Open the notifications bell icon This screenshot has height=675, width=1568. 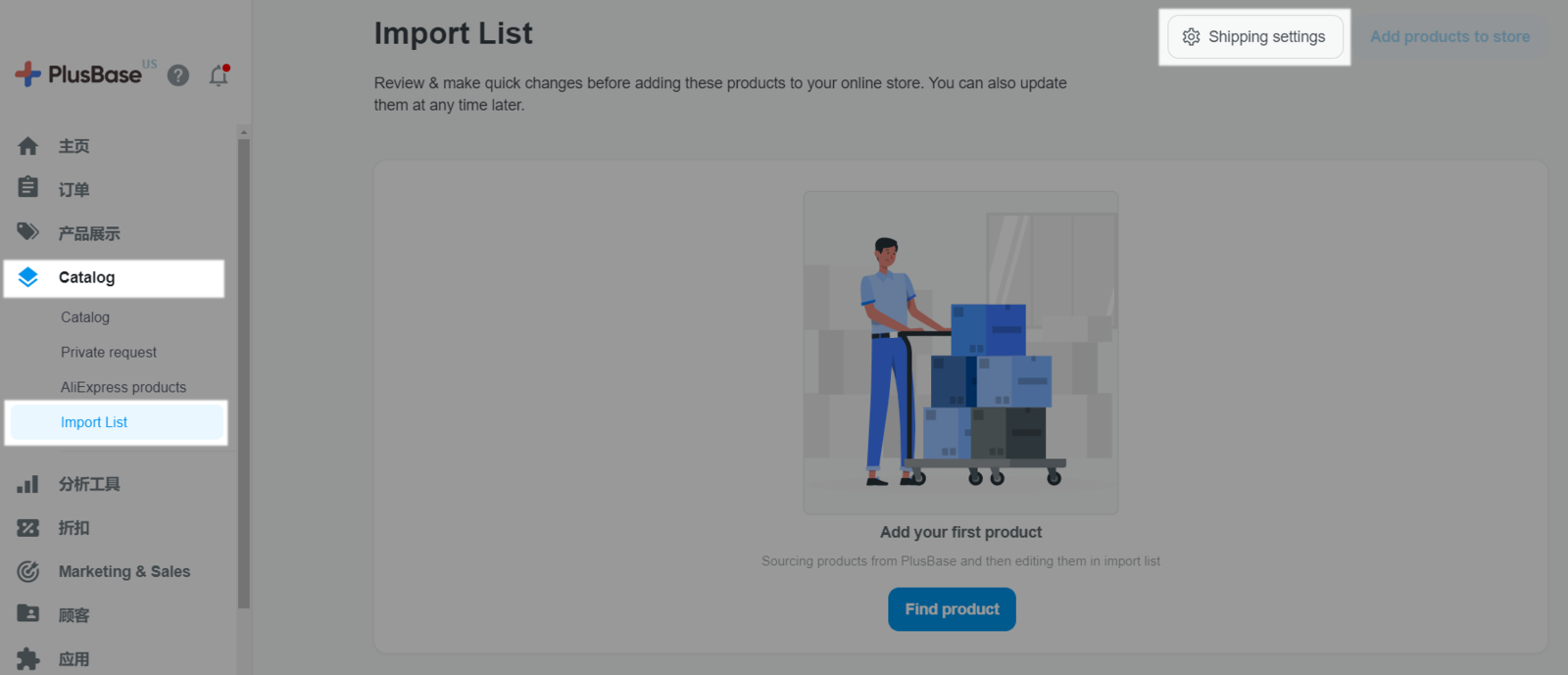point(219,75)
